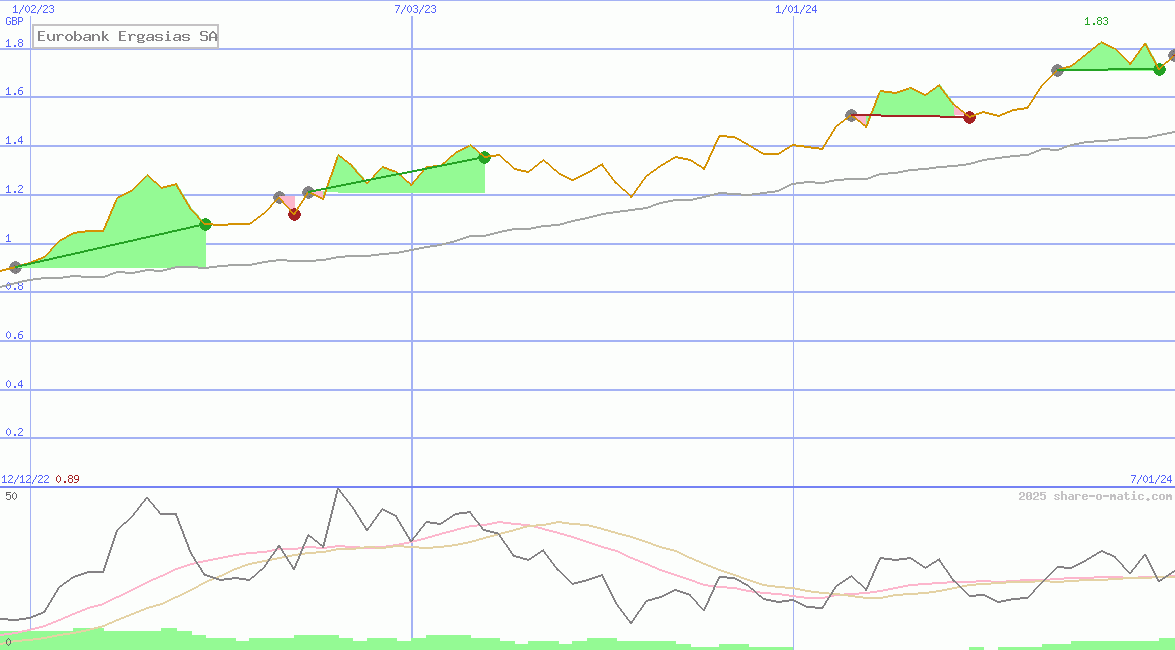Select the gray marker near the 1.83 label

[1057, 70]
